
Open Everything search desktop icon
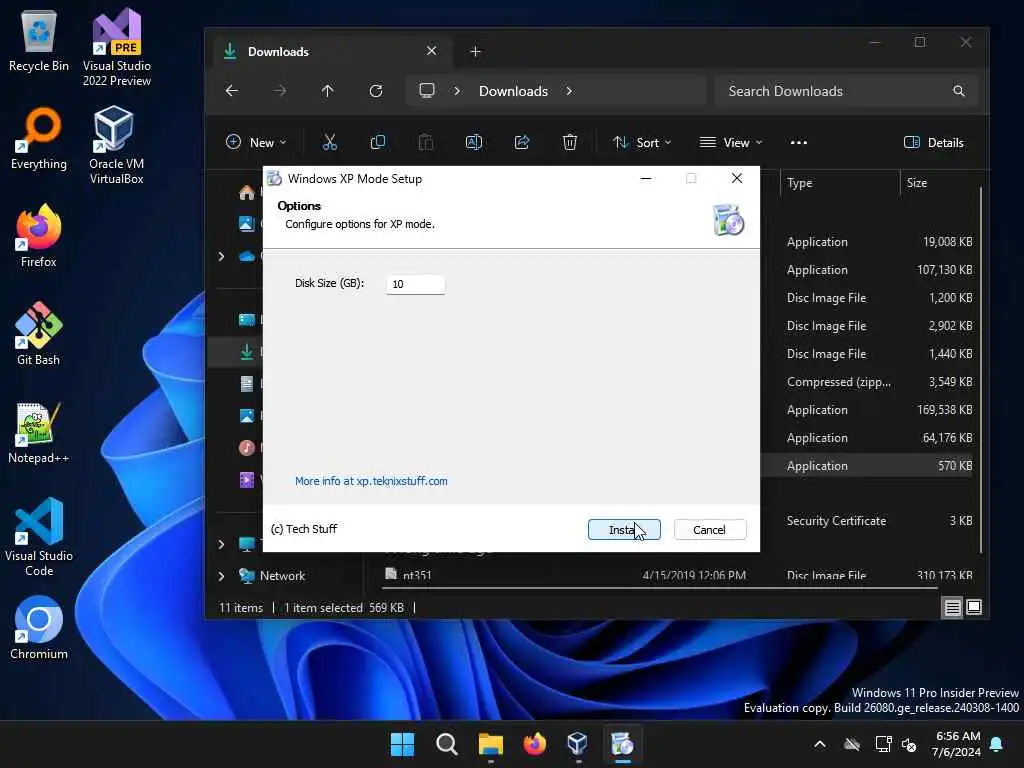click(x=39, y=138)
